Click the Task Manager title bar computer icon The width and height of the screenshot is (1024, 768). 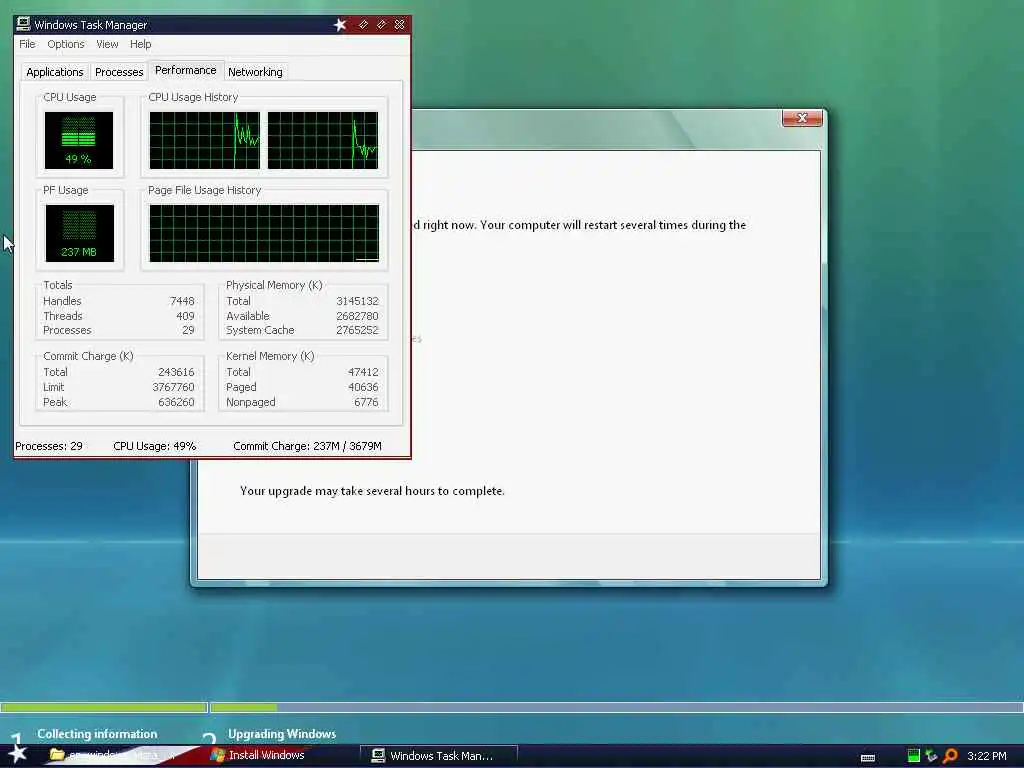click(24, 24)
